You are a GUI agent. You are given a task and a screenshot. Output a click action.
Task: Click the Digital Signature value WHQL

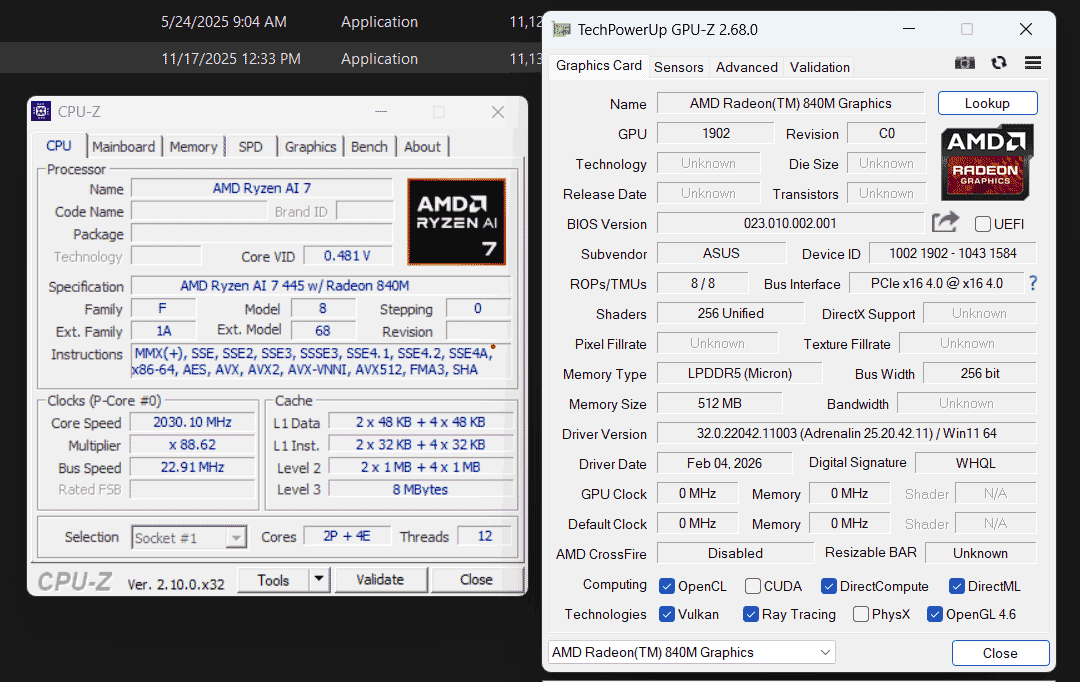[x=975, y=463]
